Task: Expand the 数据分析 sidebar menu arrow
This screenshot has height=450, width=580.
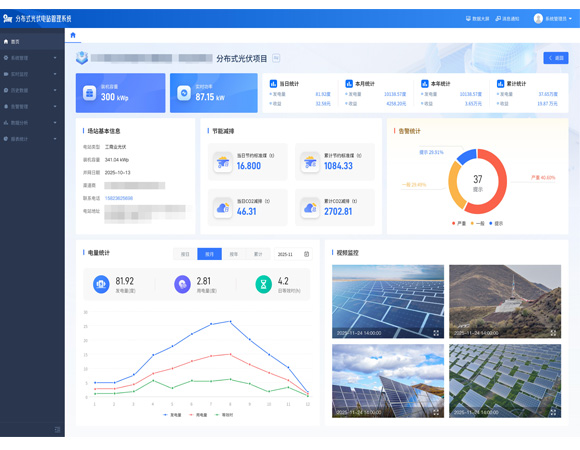Action: [55, 123]
